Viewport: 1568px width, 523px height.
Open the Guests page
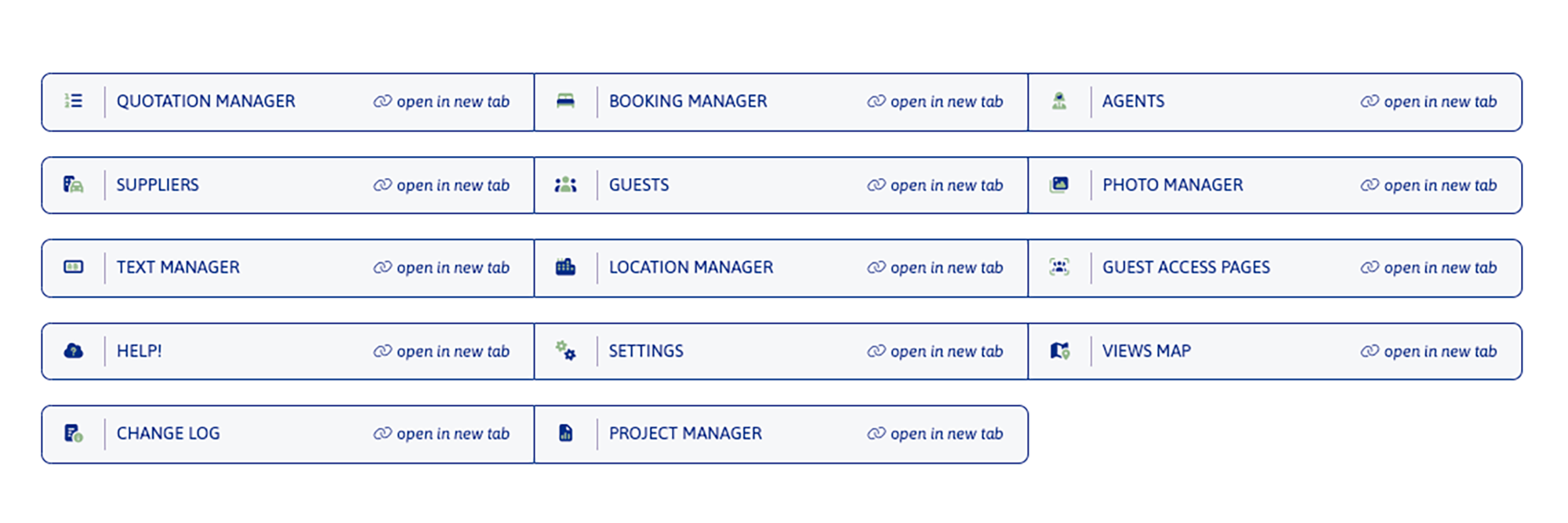coord(639,185)
